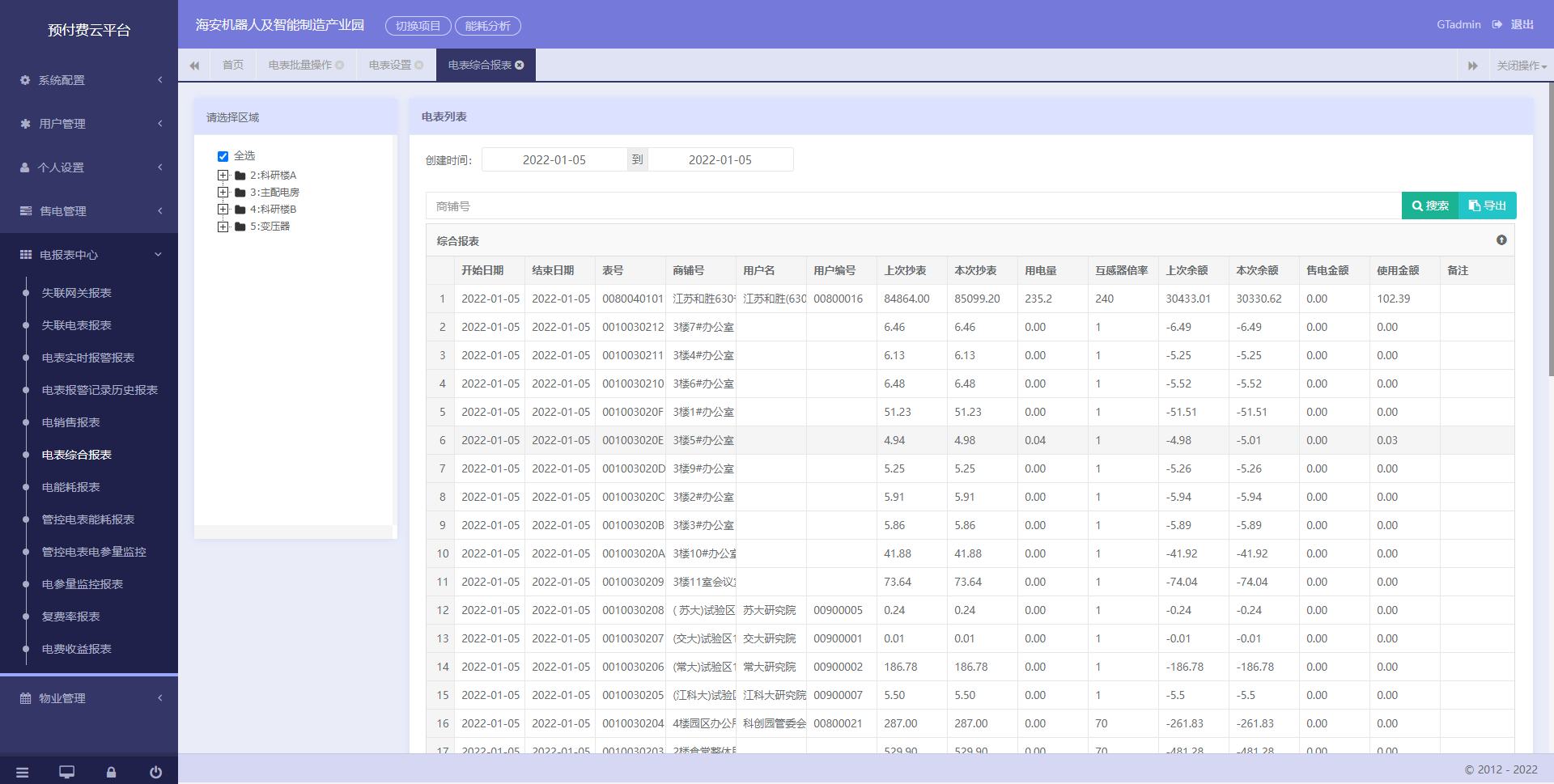Screen dimensions: 1554x784
Task: Toggle the hamburger menu icon
Action: coord(22,773)
